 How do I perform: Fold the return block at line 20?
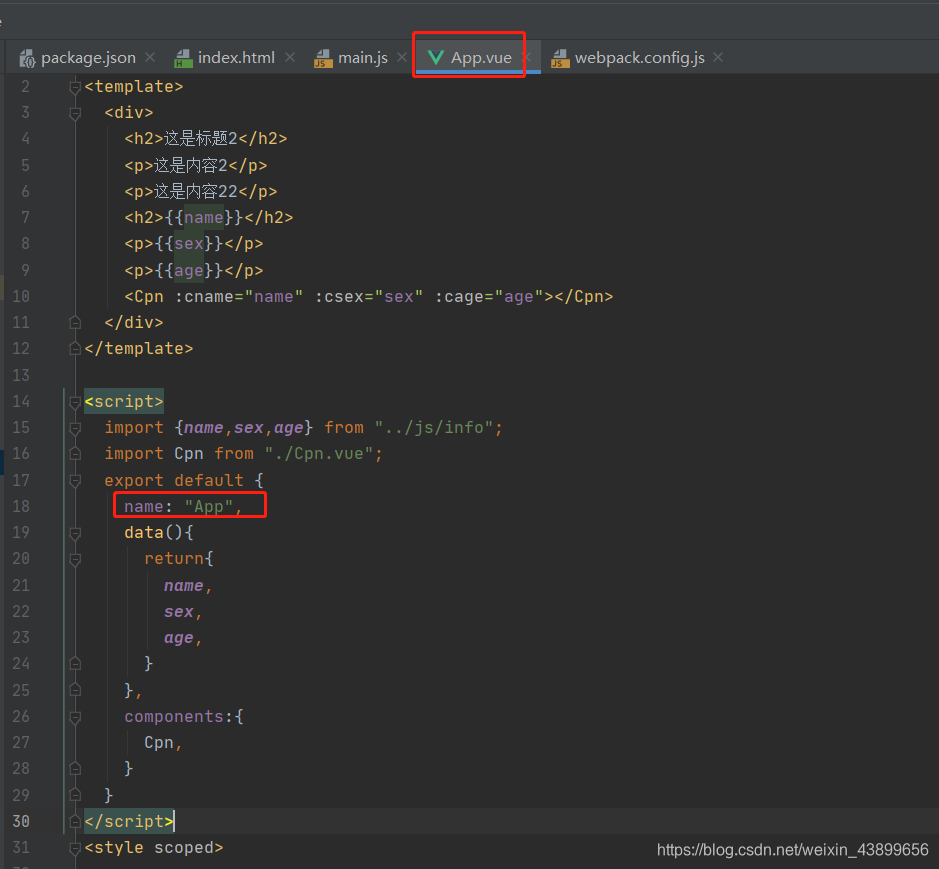(x=75, y=559)
